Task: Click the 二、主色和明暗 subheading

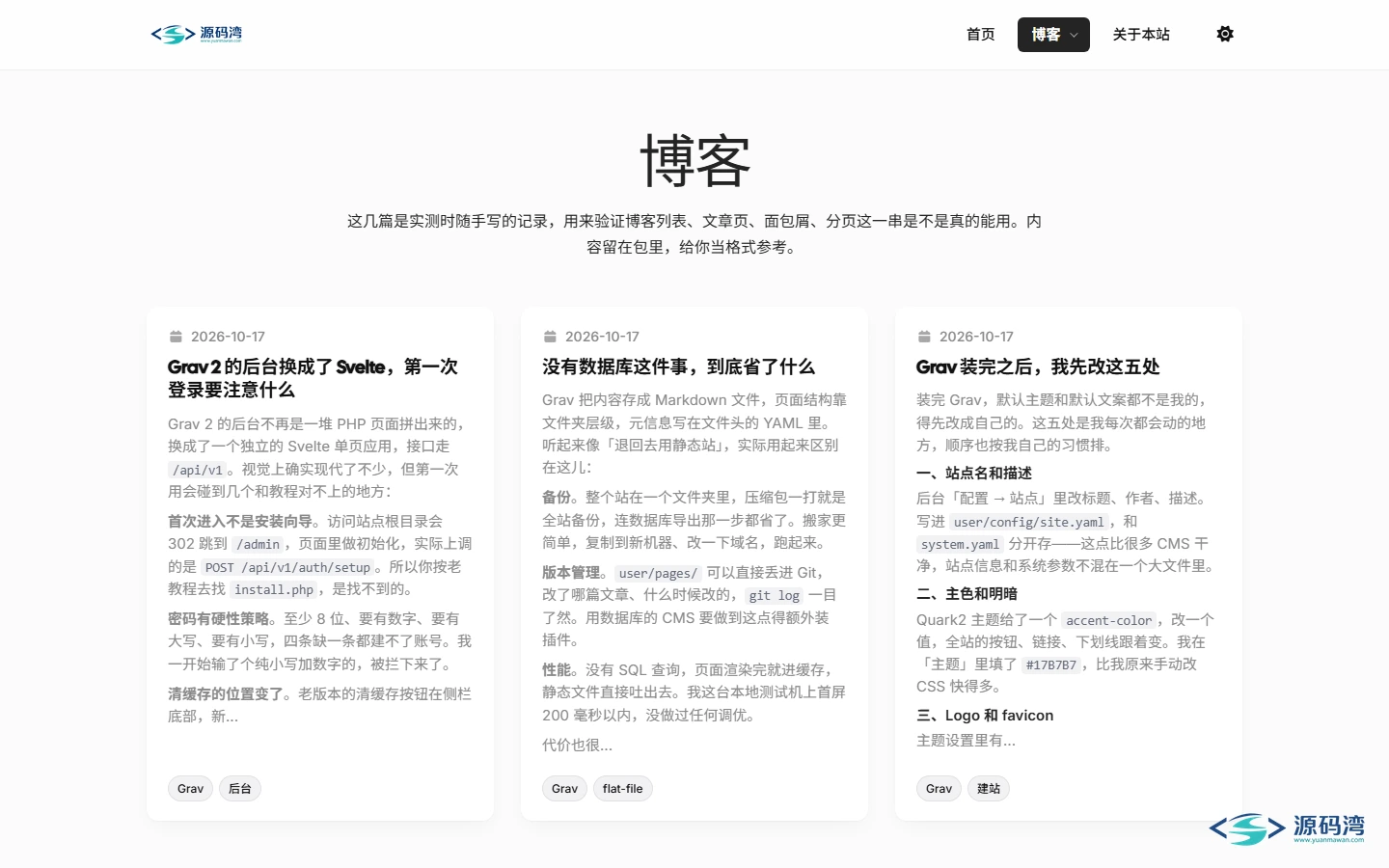Action: tap(967, 593)
